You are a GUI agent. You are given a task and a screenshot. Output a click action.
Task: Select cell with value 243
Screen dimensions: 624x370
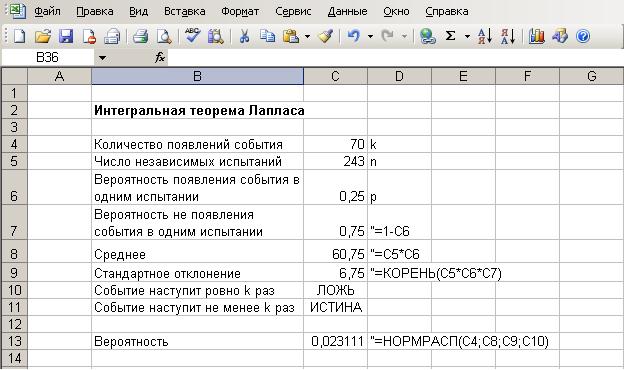[x=335, y=161]
